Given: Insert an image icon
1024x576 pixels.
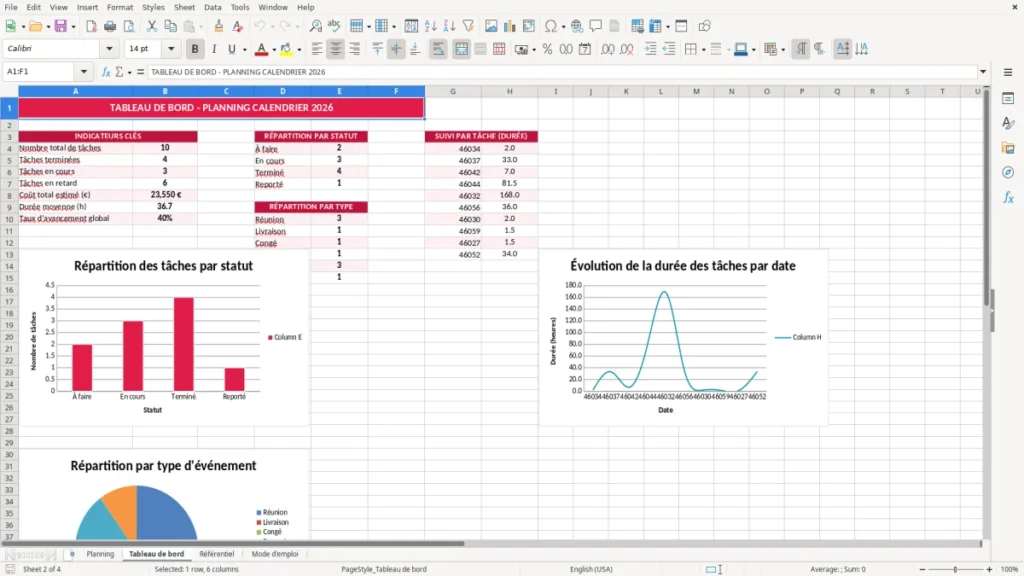Looking at the screenshot, I should click(x=491, y=26).
